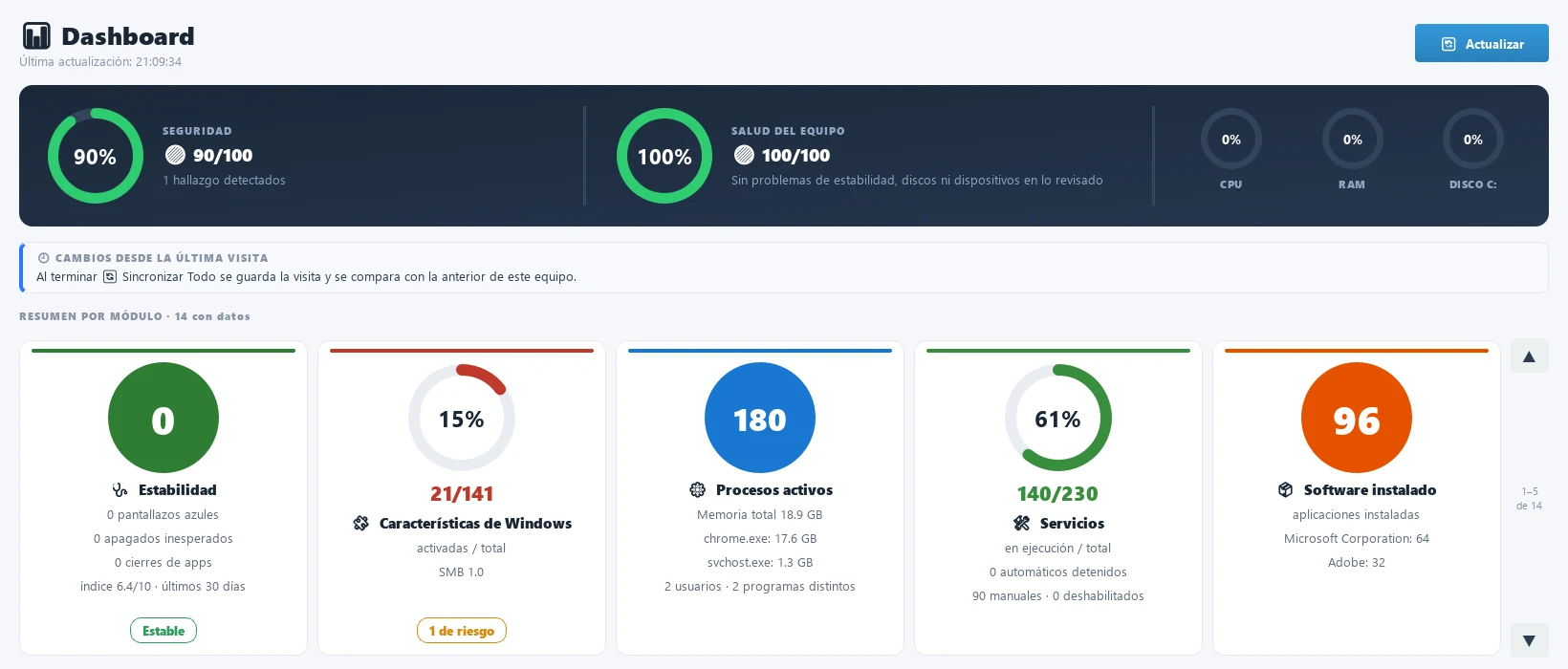1568x669 pixels.
Task: Open the RAM 0% usage gauge
Action: coord(1352,140)
